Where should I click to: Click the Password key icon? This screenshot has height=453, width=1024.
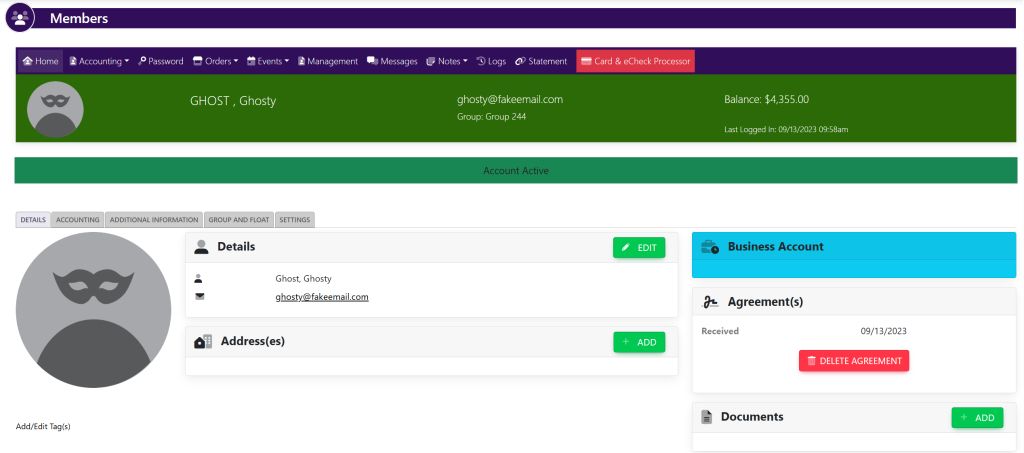click(x=142, y=61)
